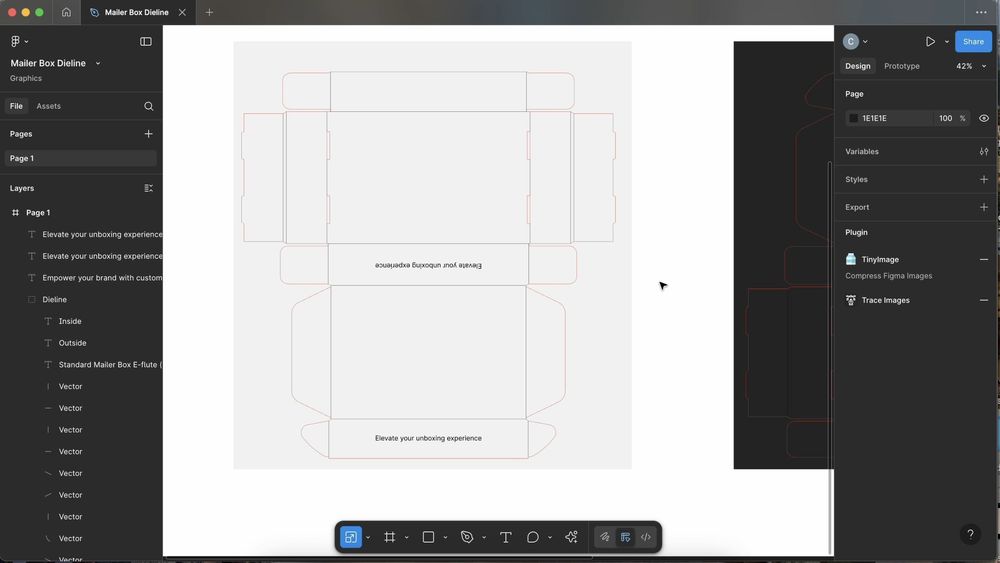Click the Present play button
This screenshot has width=1000, height=563.
(930, 41)
